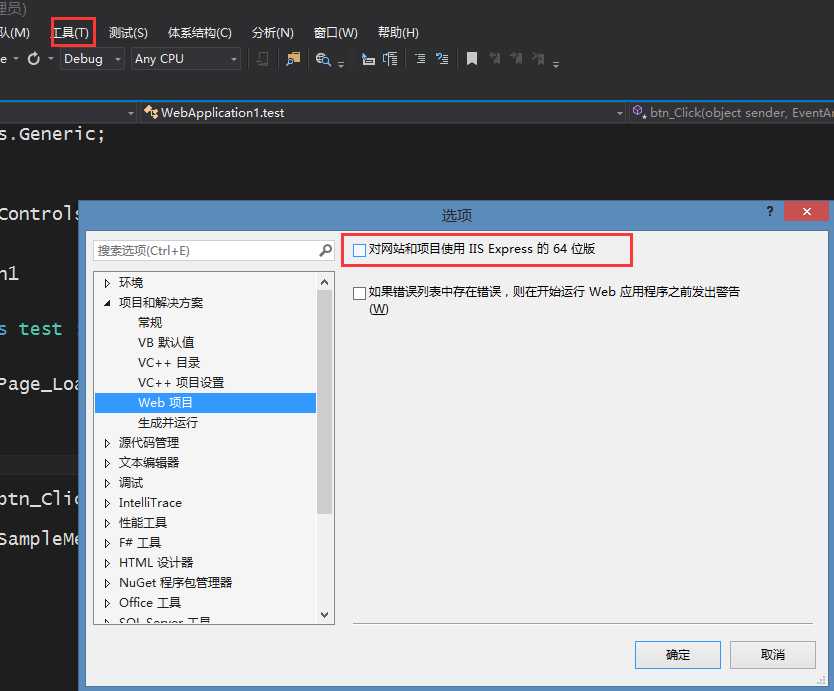Screen dimensions: 834x691
Task: Expand the IntelliTrace node
Action: point(107,503)
